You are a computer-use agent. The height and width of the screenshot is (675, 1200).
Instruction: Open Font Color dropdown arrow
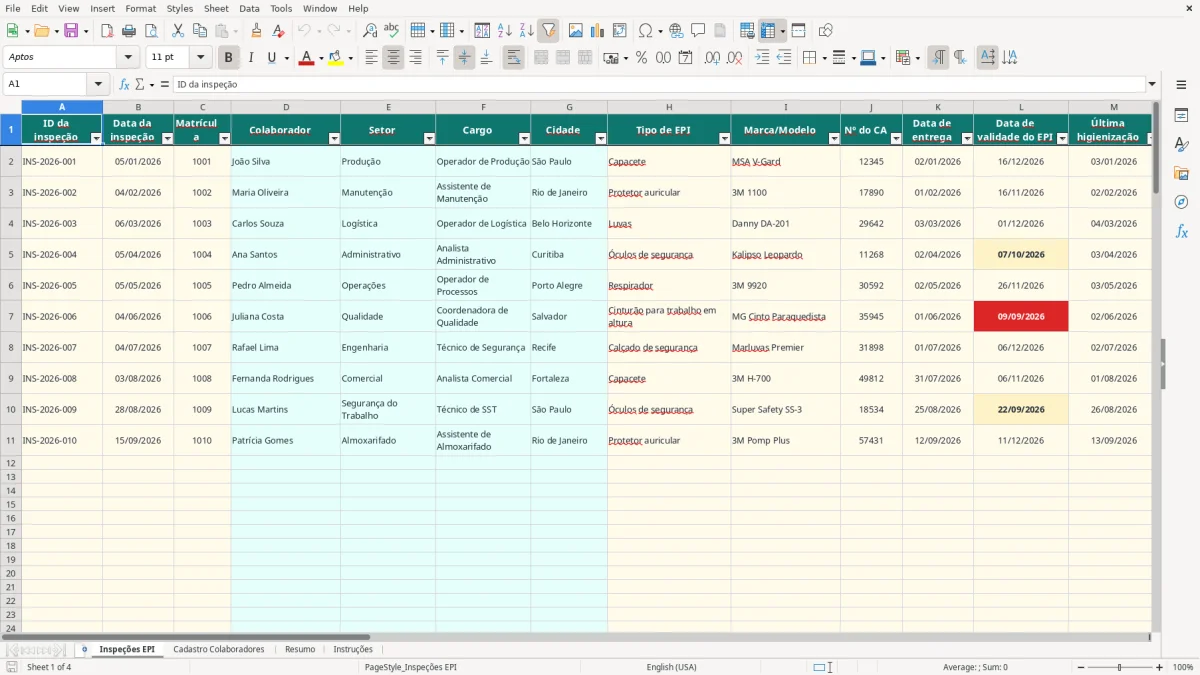[320, 58]
